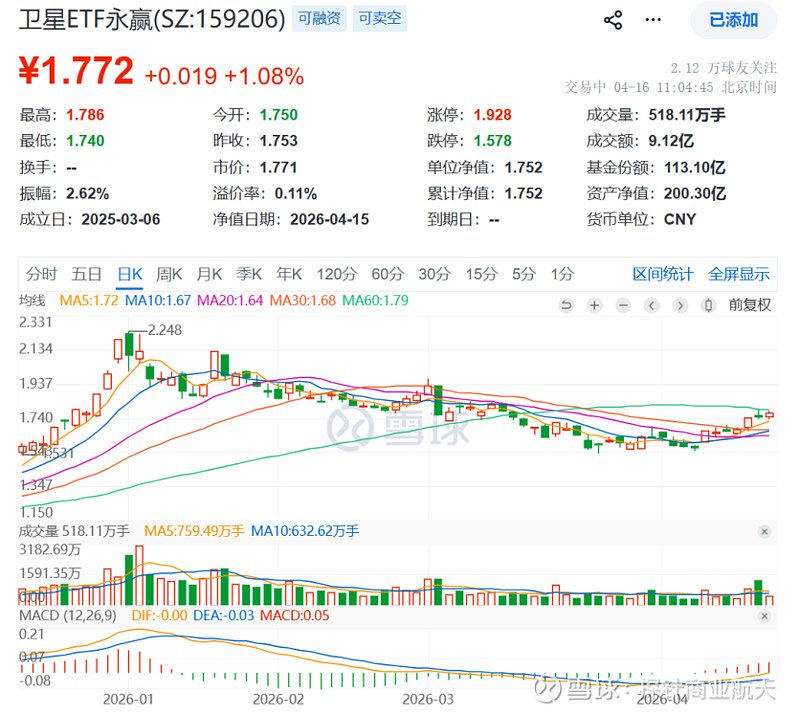Click the 2.248 high marker on chart
The image size is (800, 714).
click(164, 330)
